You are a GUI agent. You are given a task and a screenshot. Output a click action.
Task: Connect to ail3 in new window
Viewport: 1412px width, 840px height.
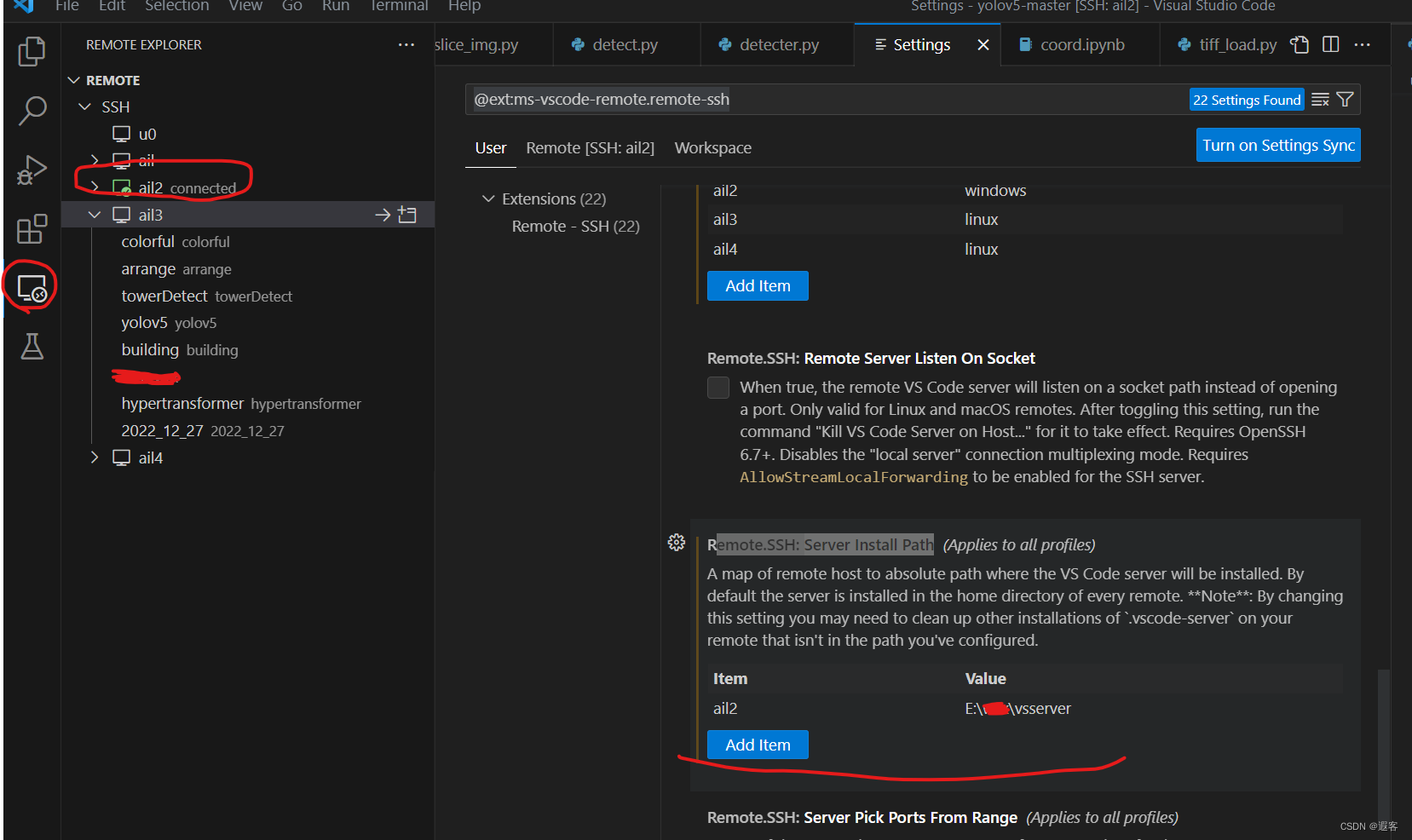(407, 215)
